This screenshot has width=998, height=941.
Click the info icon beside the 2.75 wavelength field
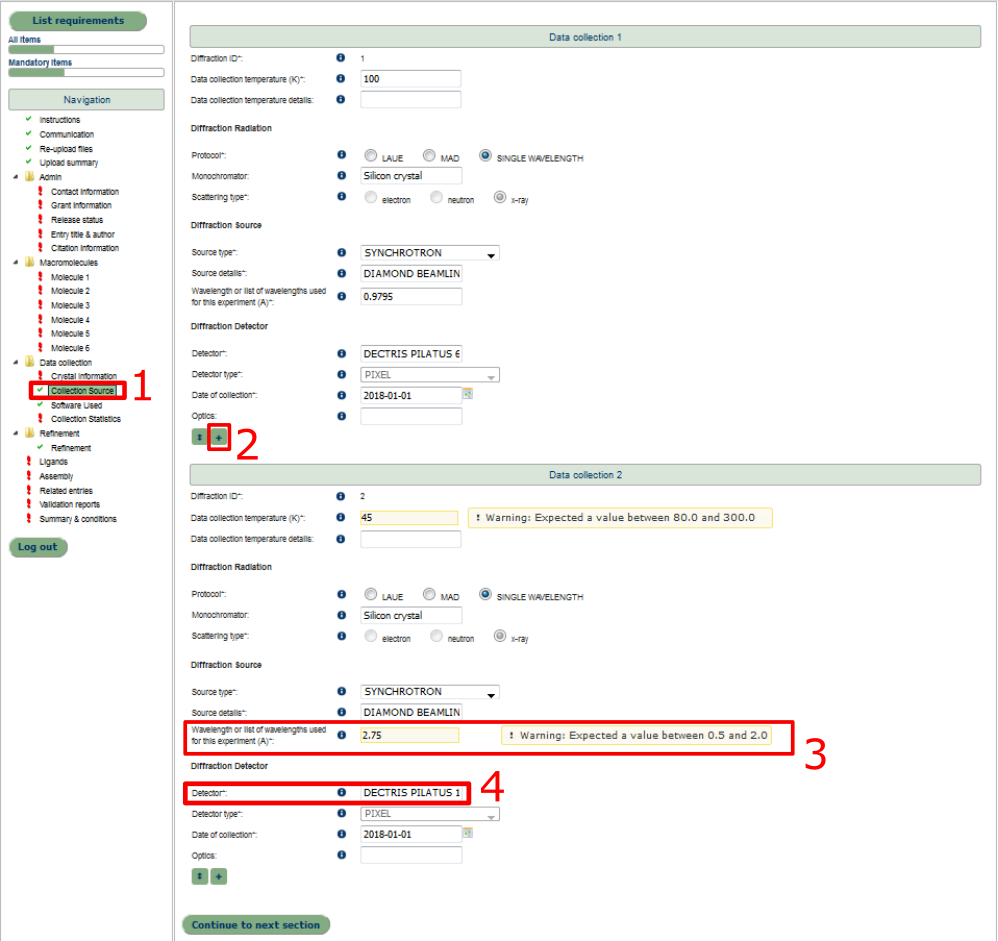(x=341, y=735)
